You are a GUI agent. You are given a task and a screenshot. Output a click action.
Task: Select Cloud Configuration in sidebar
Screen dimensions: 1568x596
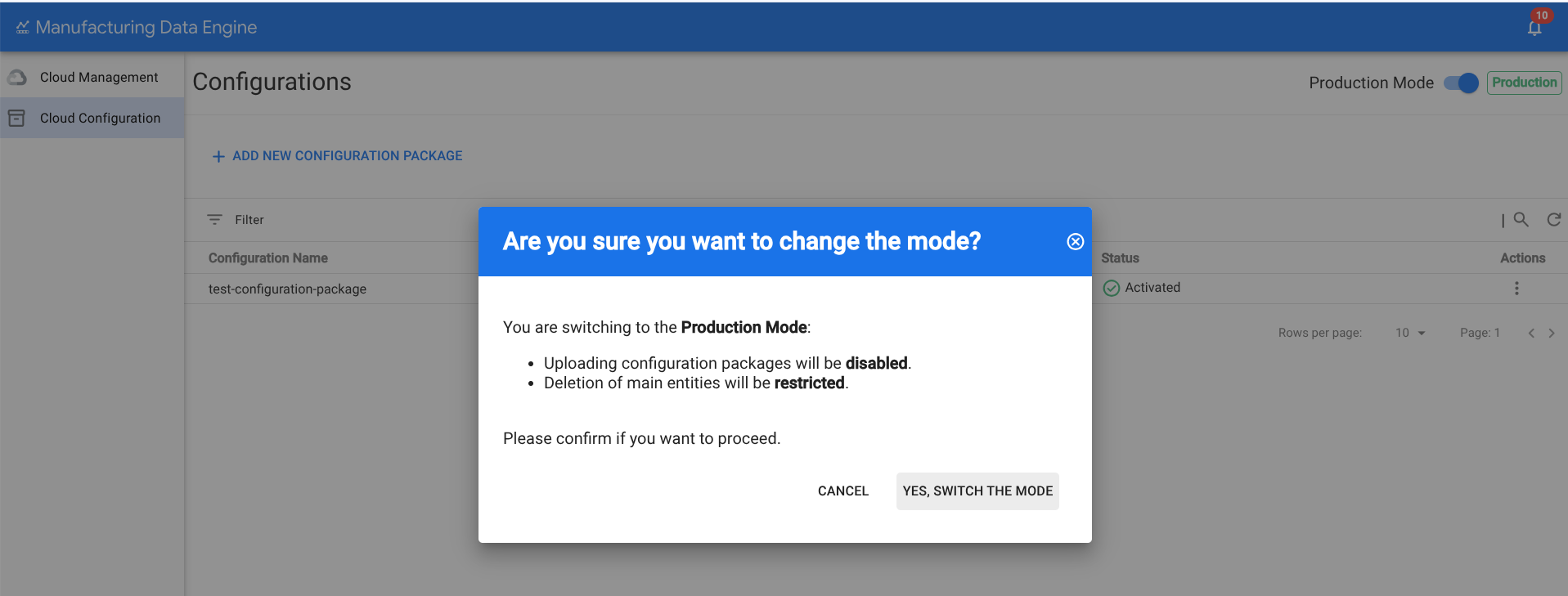point(100,118)
